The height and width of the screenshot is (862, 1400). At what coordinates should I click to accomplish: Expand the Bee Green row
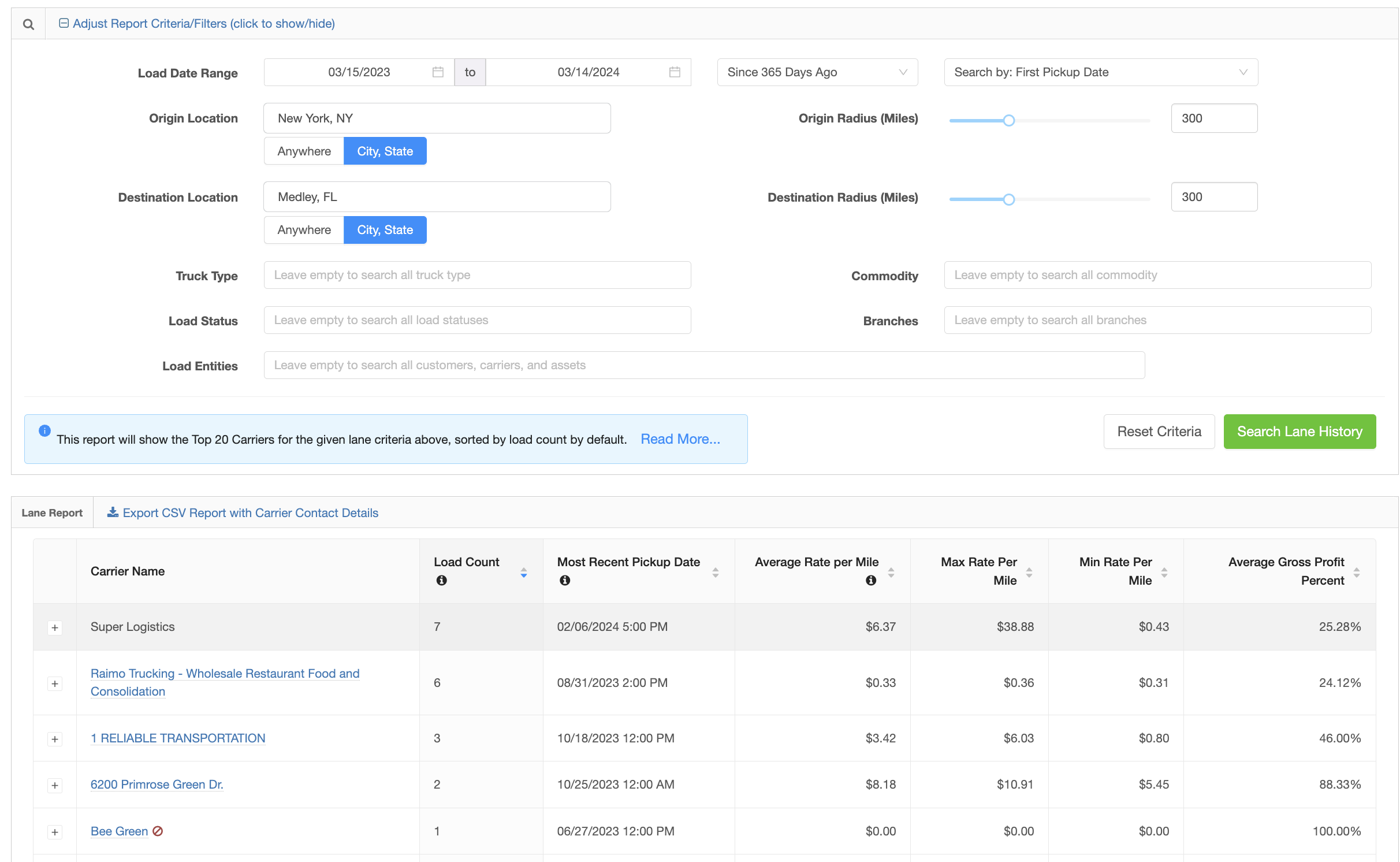[x=55, y=832]
